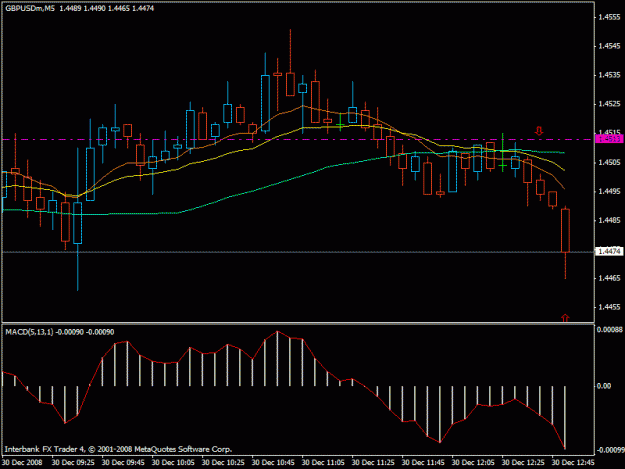Click the 30 Dec 2008 date label
The height and width of the screenshot is (469, 625).
[x=22, y=463]
